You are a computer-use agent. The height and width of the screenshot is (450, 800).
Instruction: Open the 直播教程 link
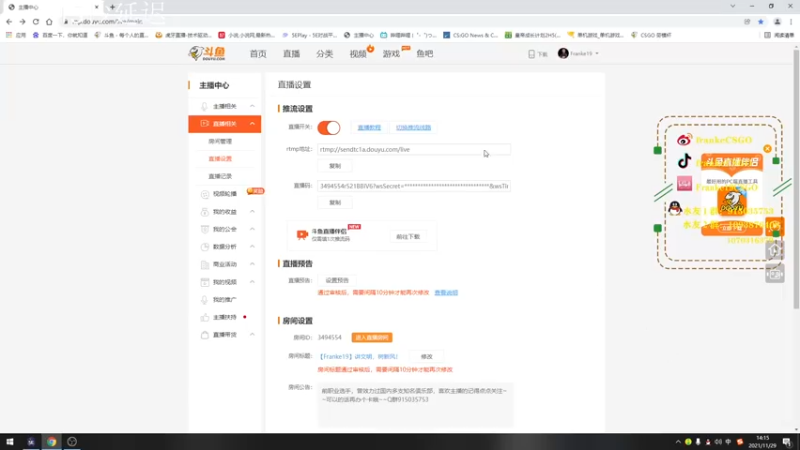pyautogui.click(x=369, y=128)
